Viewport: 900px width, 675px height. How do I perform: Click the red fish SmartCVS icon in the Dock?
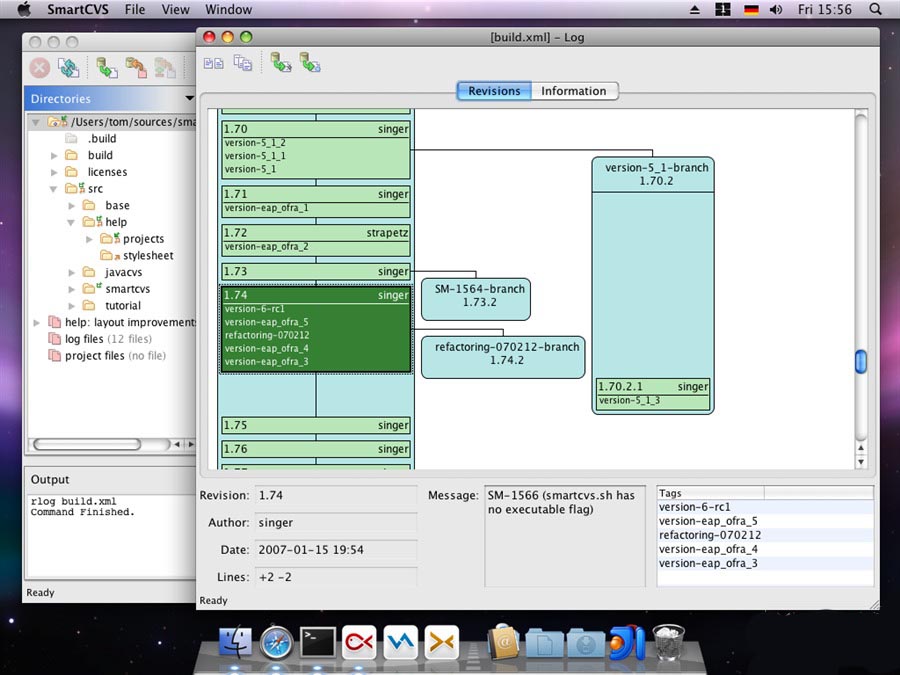[358, 642]
